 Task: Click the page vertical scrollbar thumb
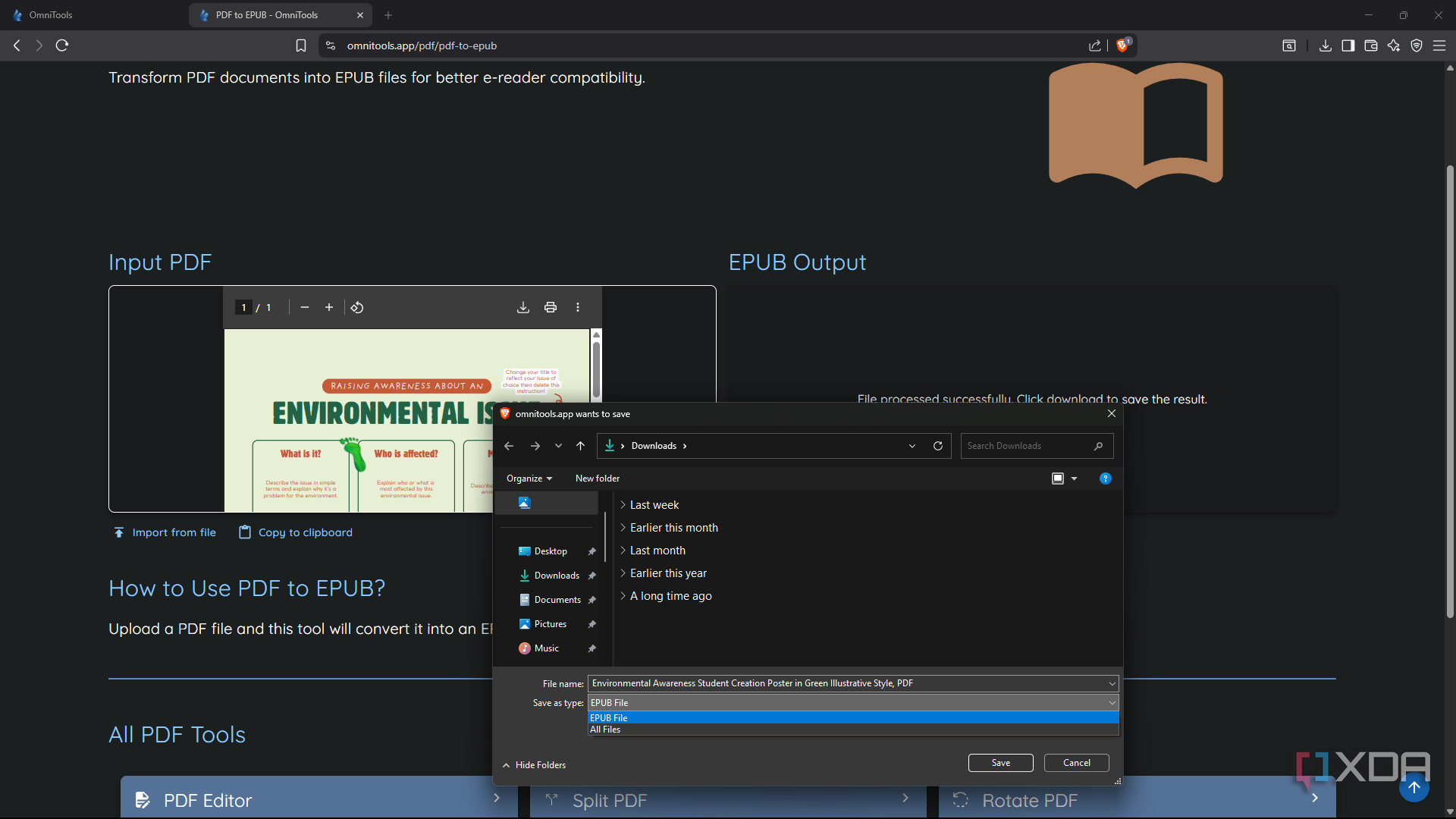coord(1450,391)
